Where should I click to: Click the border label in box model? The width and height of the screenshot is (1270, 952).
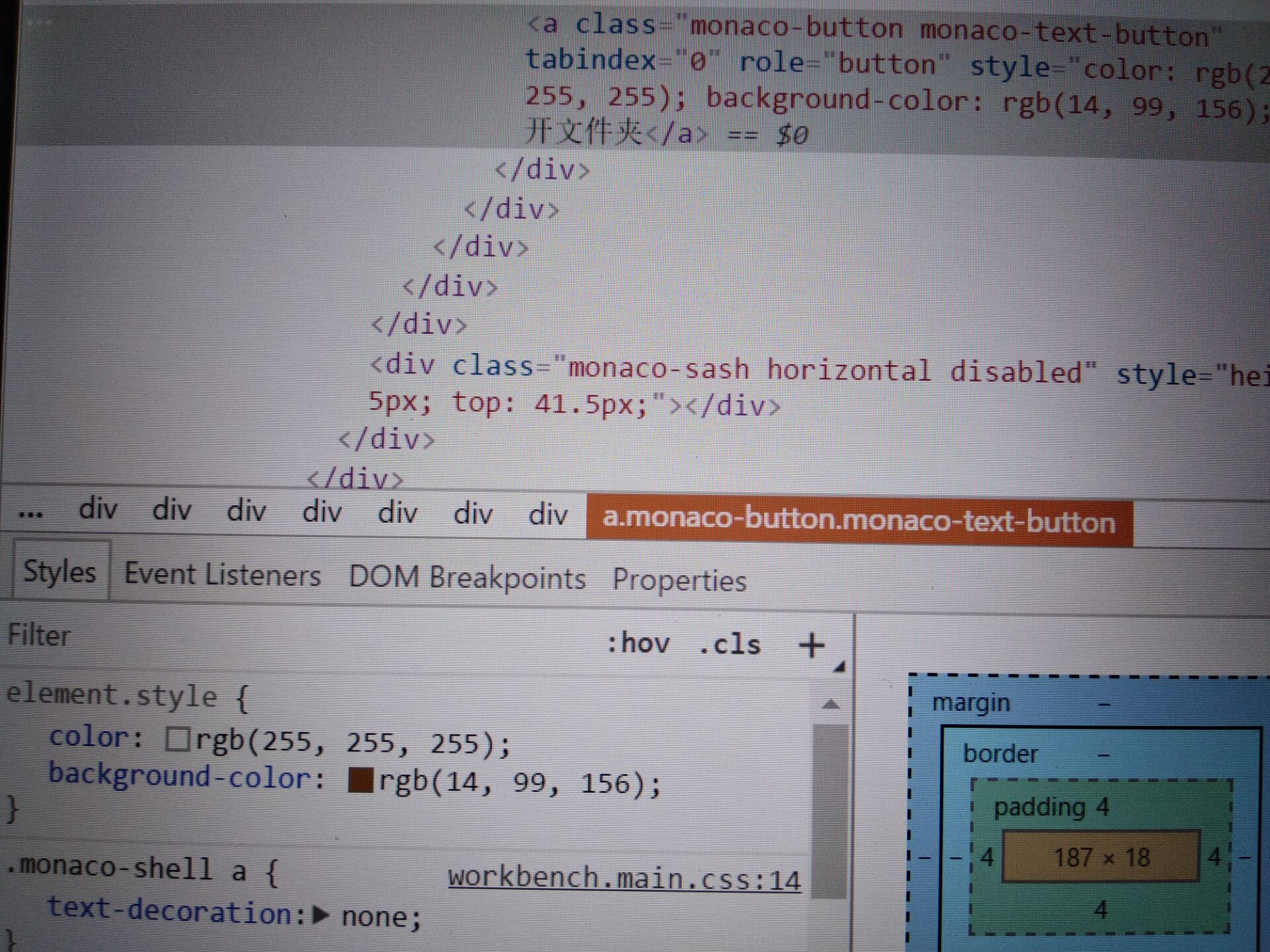coord(1000,754)
